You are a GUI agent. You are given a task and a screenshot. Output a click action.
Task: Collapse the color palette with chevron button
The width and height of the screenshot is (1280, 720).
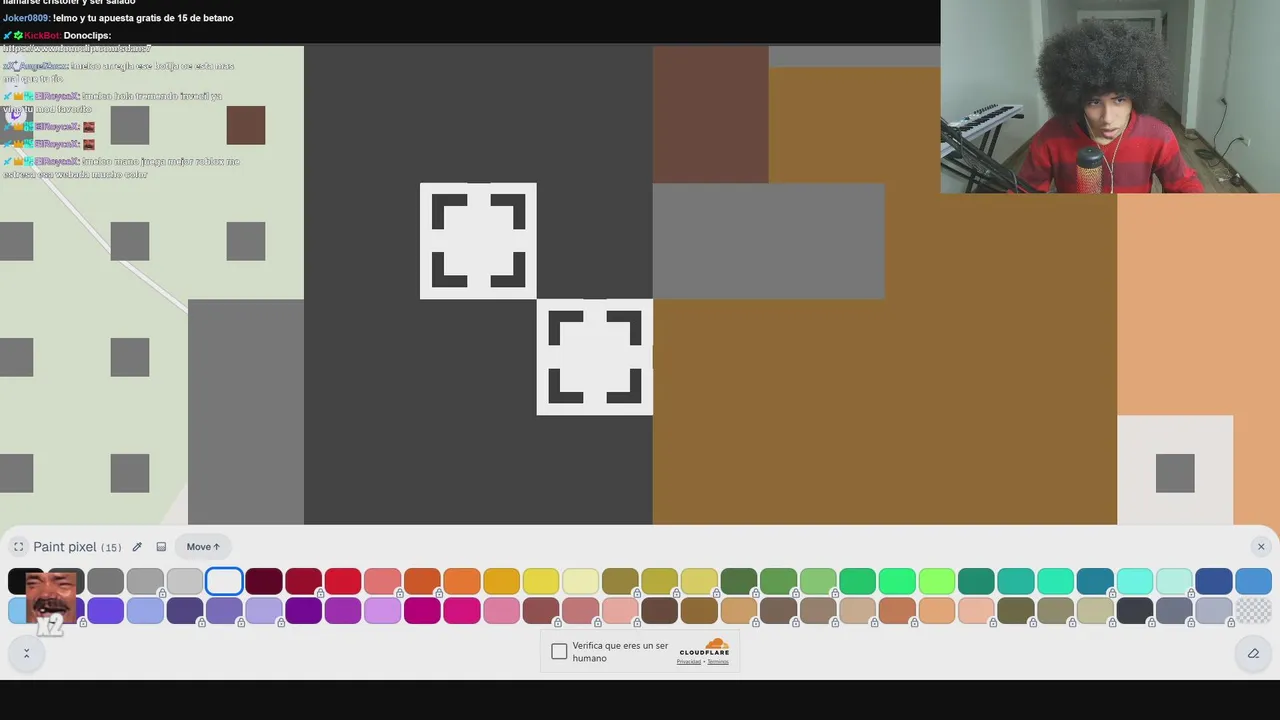(x=26, y=653)
